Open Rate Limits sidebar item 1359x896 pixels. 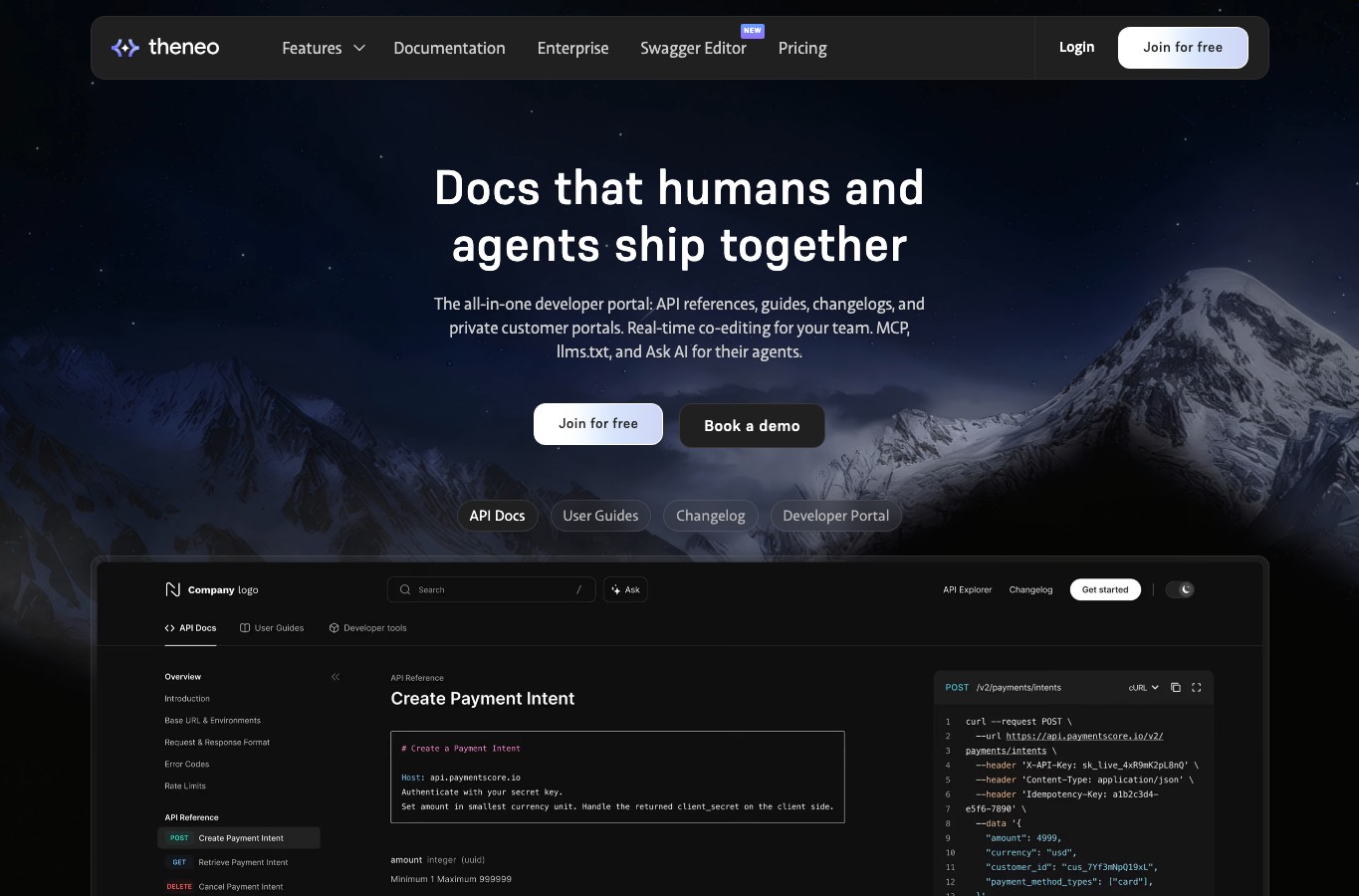185,786
